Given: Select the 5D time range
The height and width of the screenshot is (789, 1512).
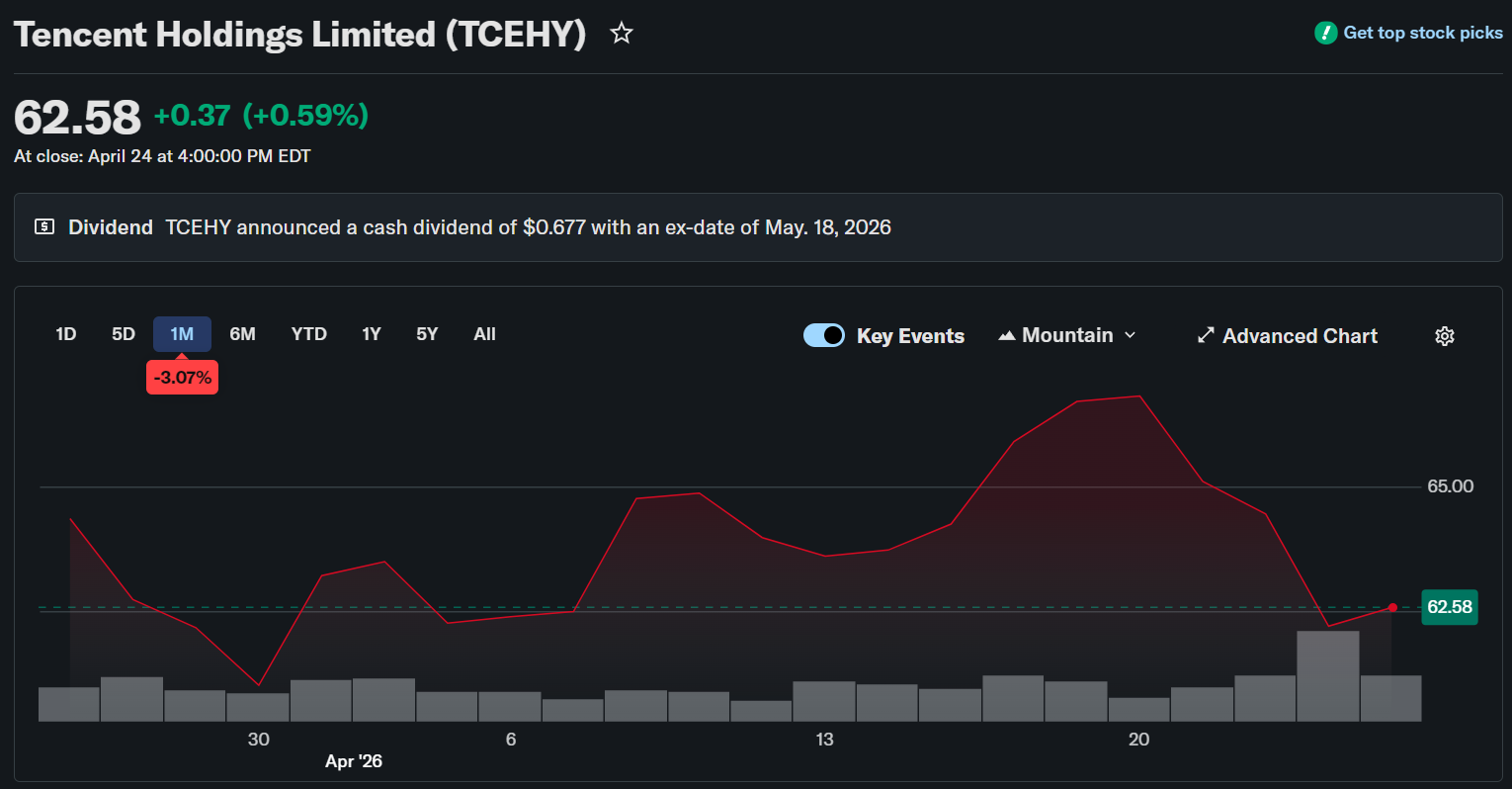Looking at the screenshot, I should (x=124, y=334).
